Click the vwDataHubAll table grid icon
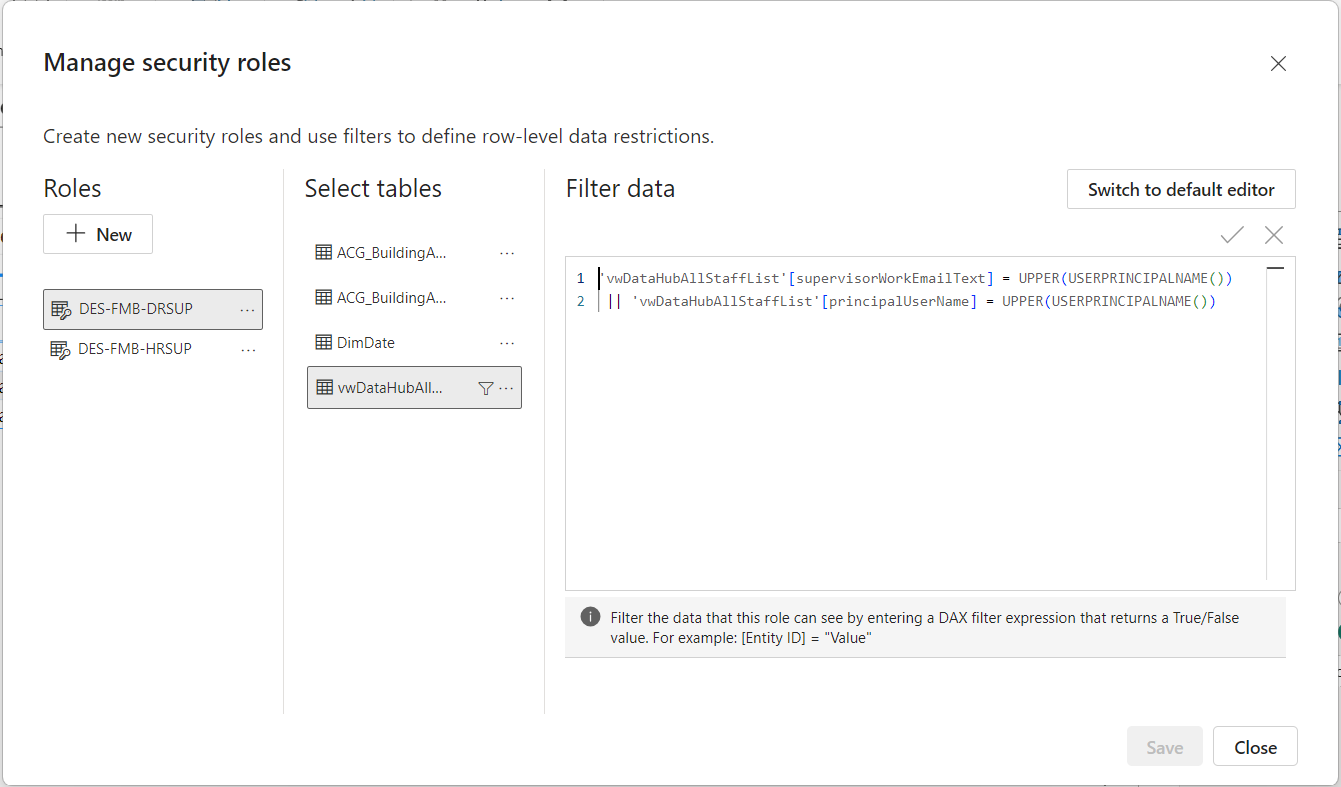Viewport: 1341px width, 787px height. (x=324, y=388)
